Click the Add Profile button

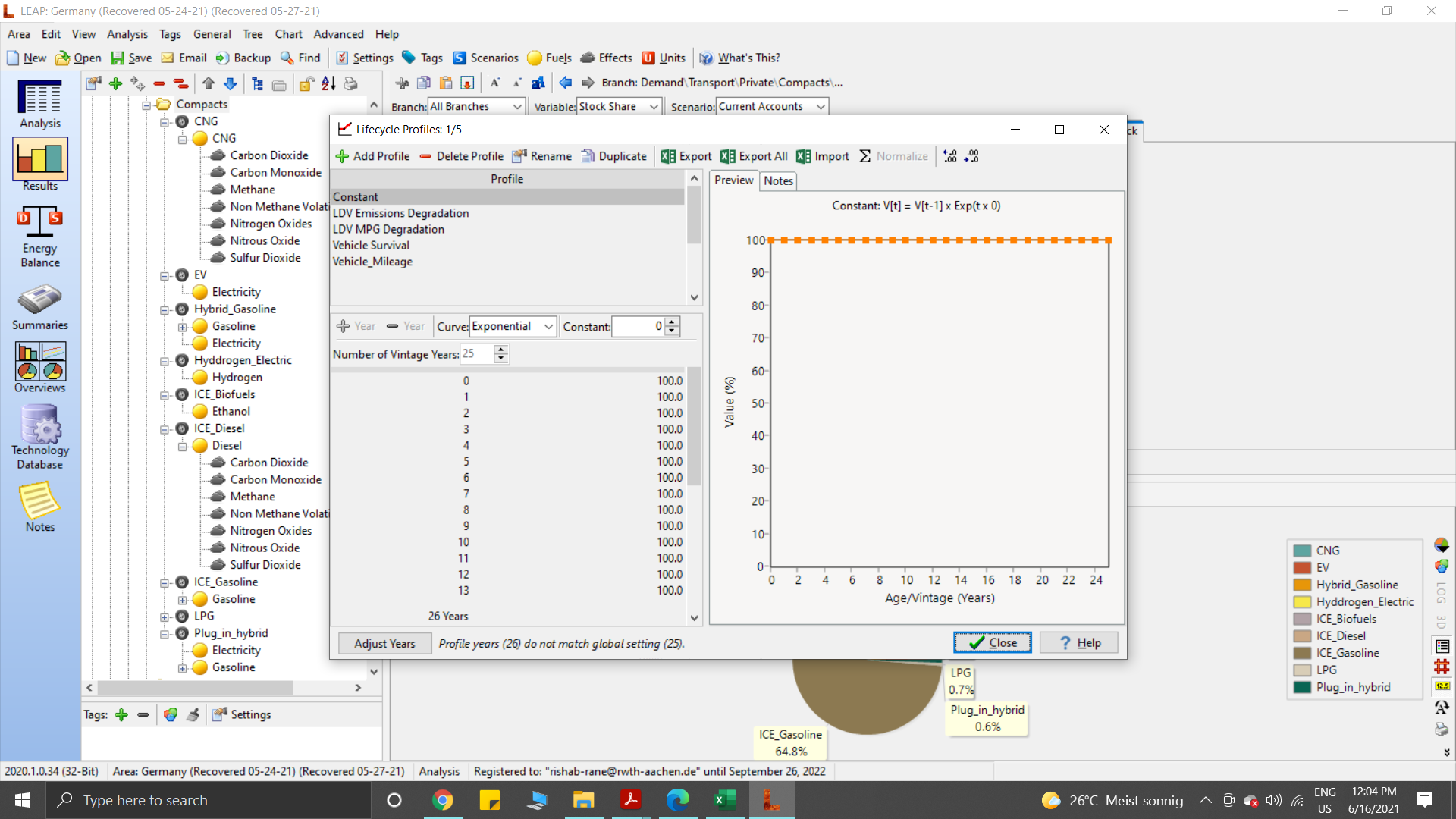pos(372,156)
